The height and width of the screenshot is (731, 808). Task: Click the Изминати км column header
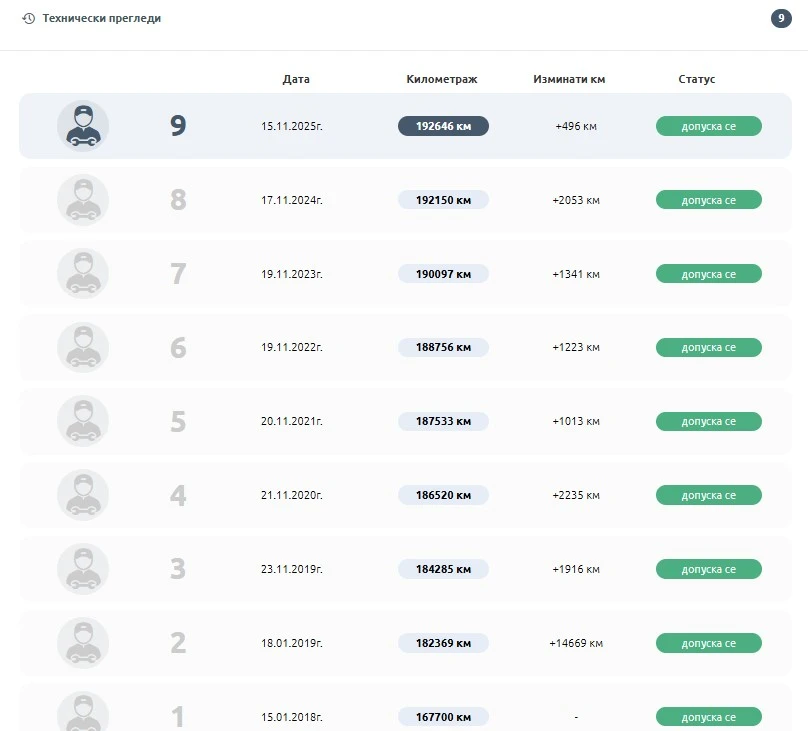pos(569,79)
